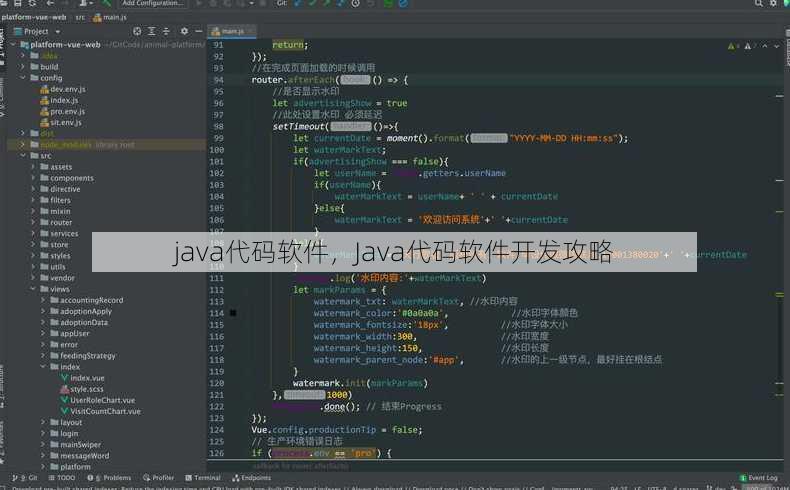This screenshot has height=490, width=790.
Task: Open the Endpoints tool window
Action: [x=251, y=477]
